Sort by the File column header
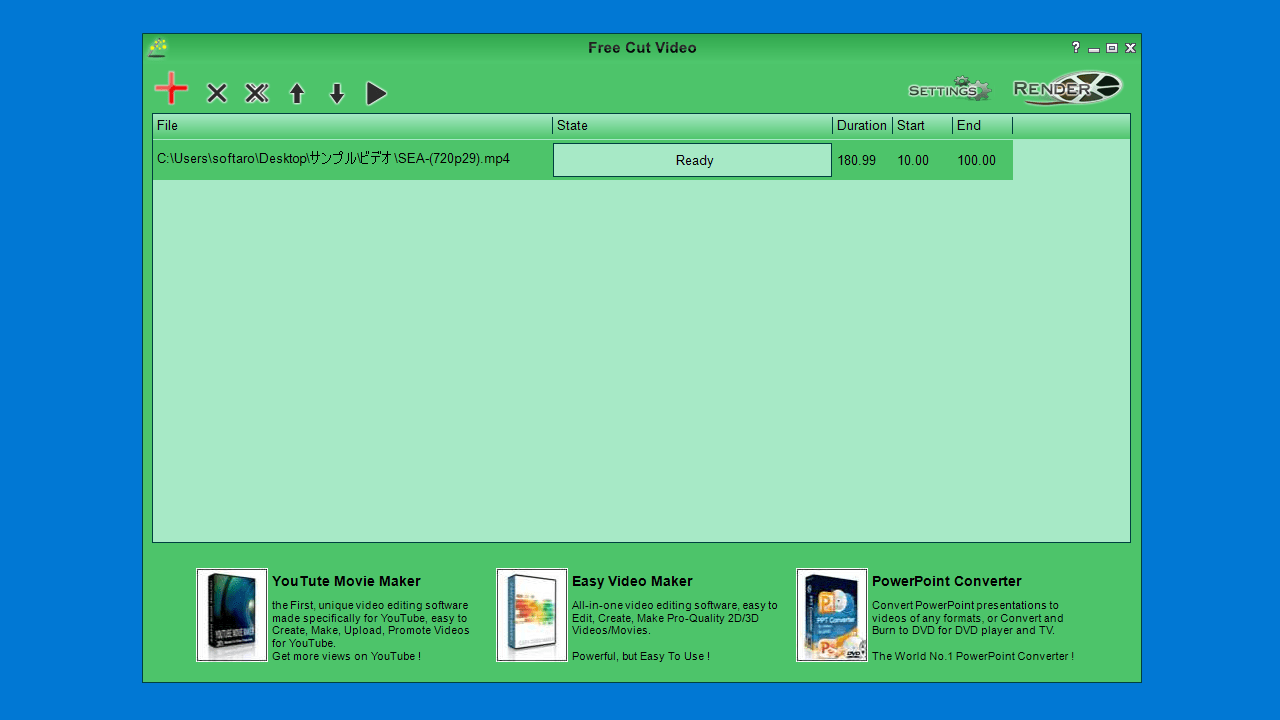The height and width of the screenshot is (720, 1280). tap(353, 126)
